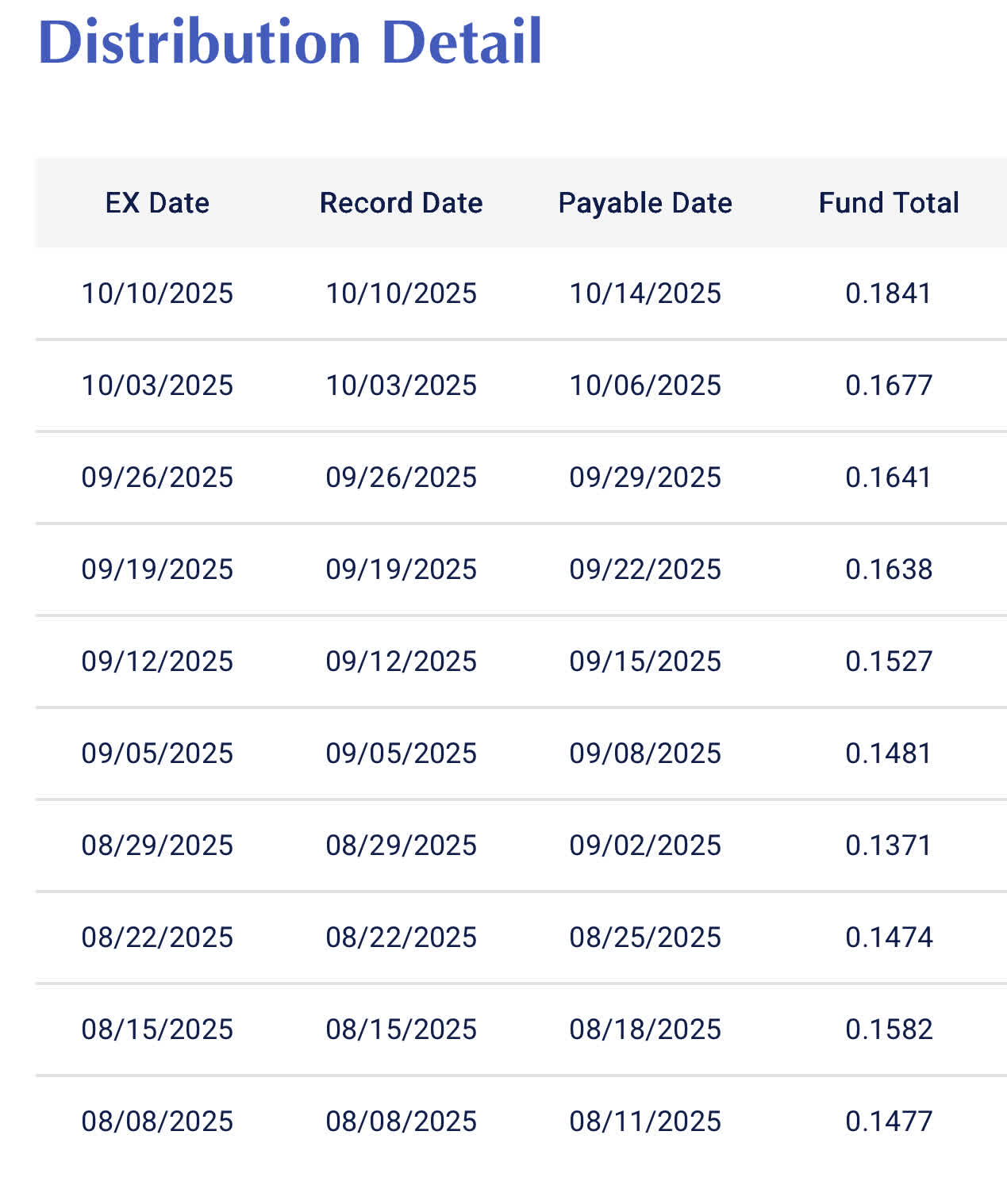
Task: Click the EX Date column header
Action: [x=157, y=203]
